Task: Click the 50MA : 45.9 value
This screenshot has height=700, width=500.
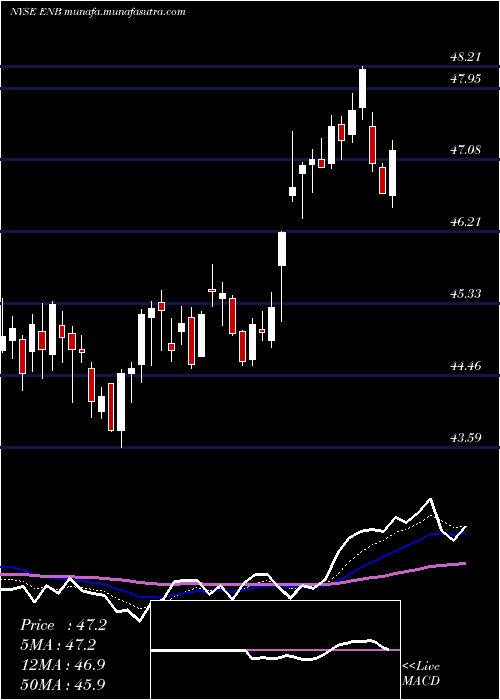Action: click(63, 684)
